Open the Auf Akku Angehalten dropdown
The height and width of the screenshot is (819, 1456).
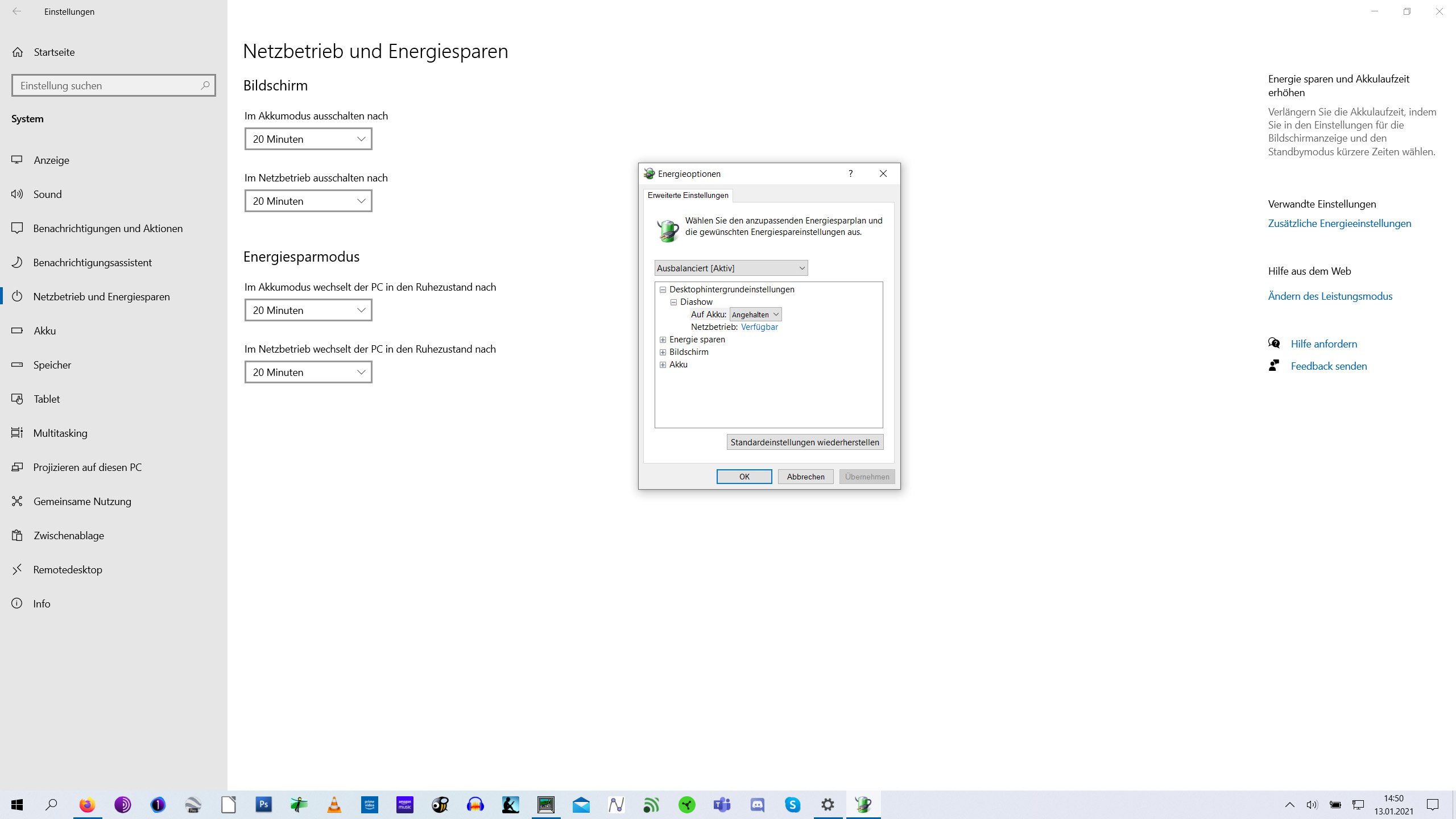pyautogui.click(x=755, y=315)
